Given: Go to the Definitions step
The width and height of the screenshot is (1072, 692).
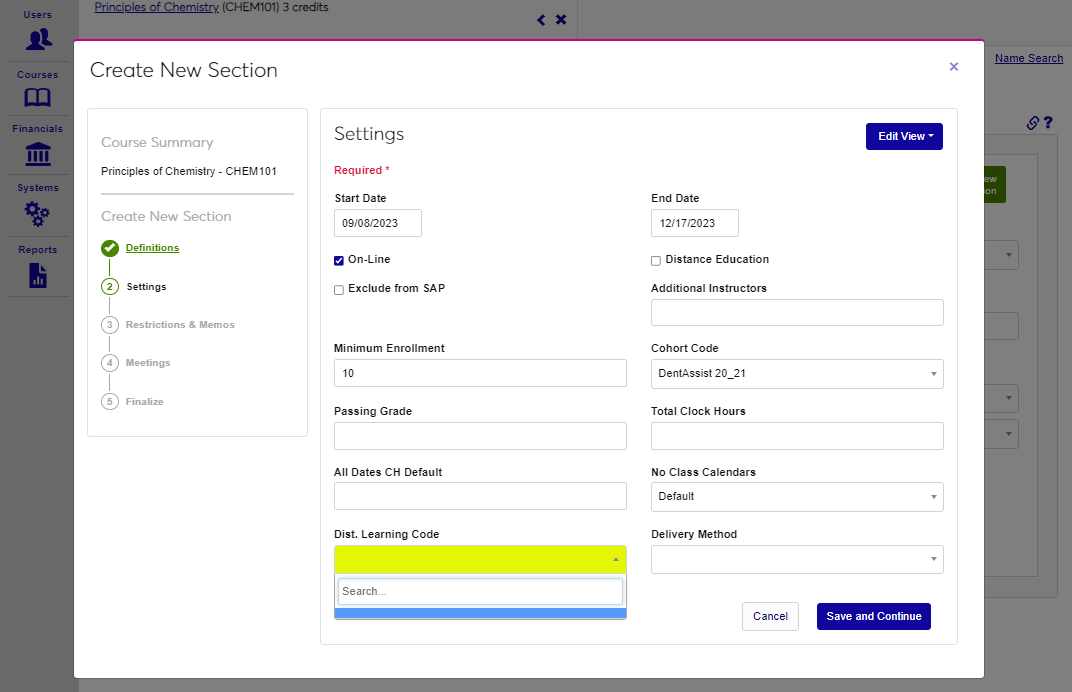Looking at the screenshot, I should (x=152, y=248).
